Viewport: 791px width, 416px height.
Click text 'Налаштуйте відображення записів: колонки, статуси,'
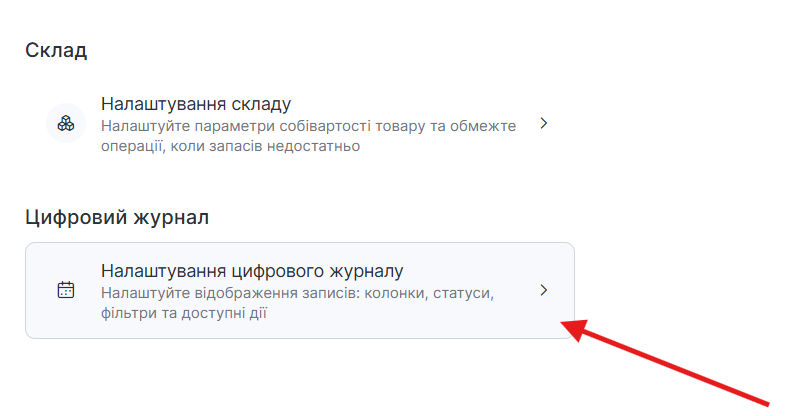point(298,293)
